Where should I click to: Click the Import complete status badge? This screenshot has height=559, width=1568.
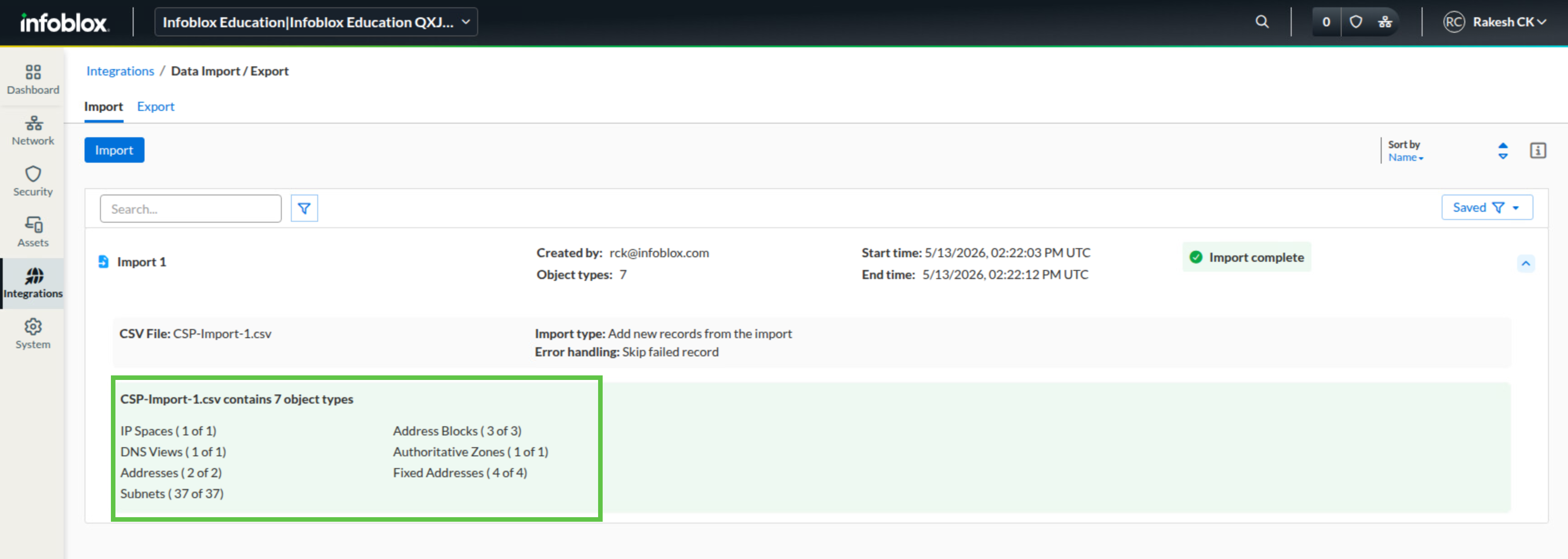pos(1247,257)
